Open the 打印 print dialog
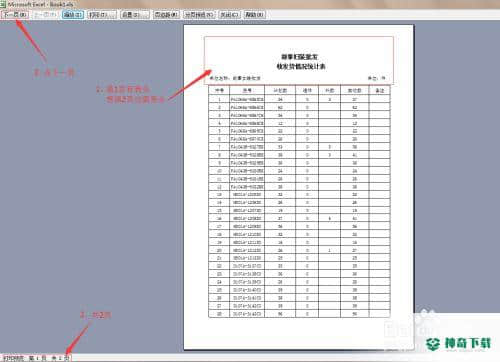500x362 pixels. (102, 15)
